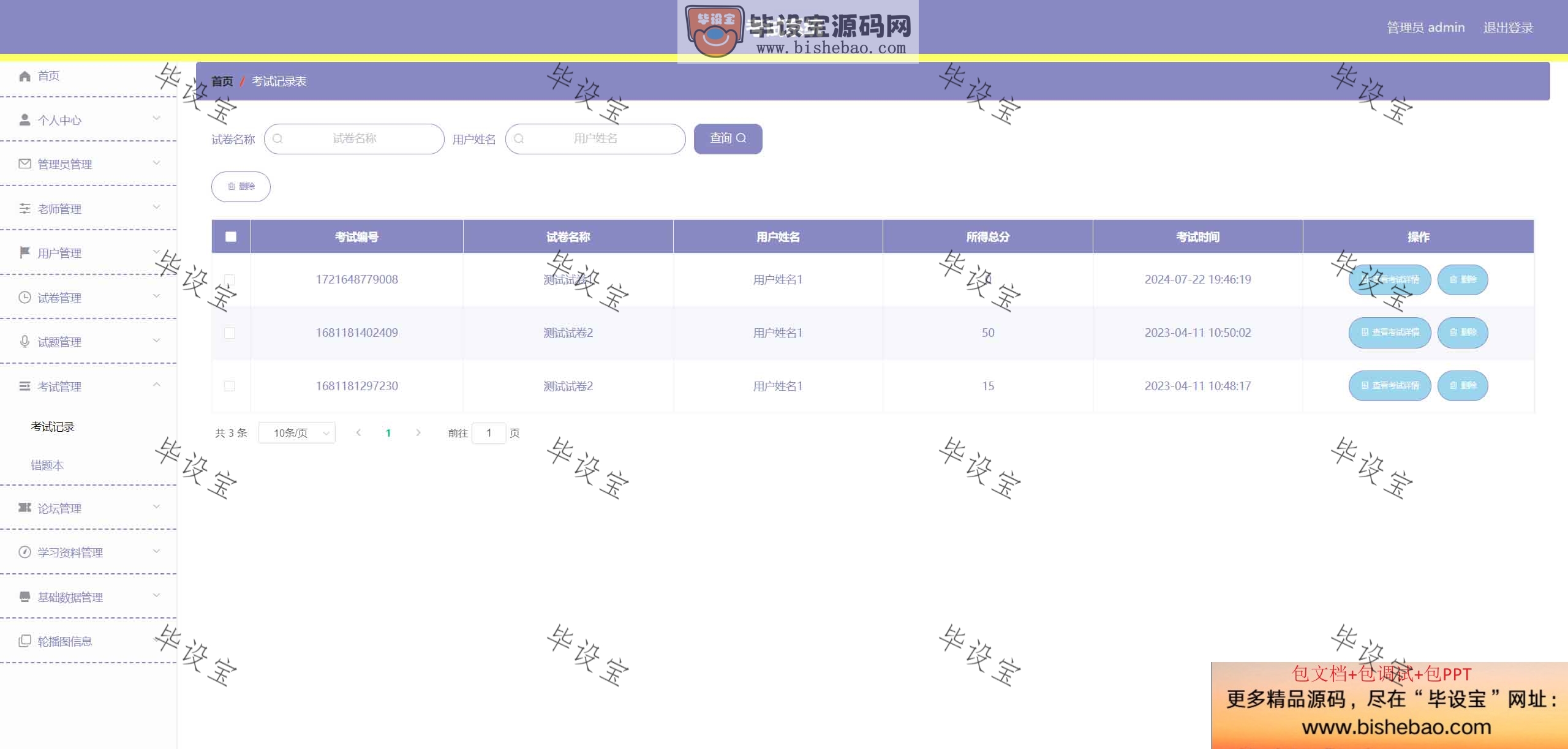
Task: Click trash icon on the batch 删除 button
Action: click(232, 186)
